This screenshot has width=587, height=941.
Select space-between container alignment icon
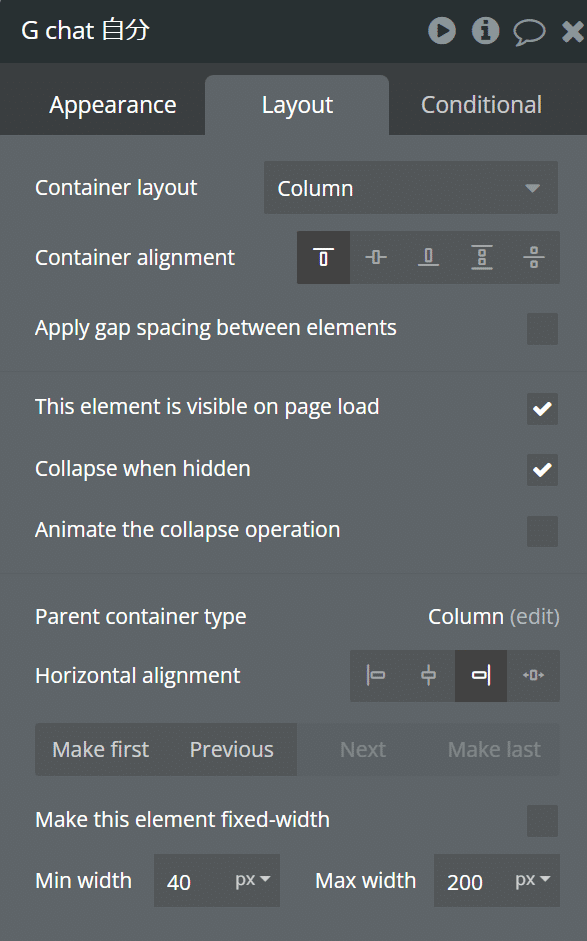click(x=481, y=257)
